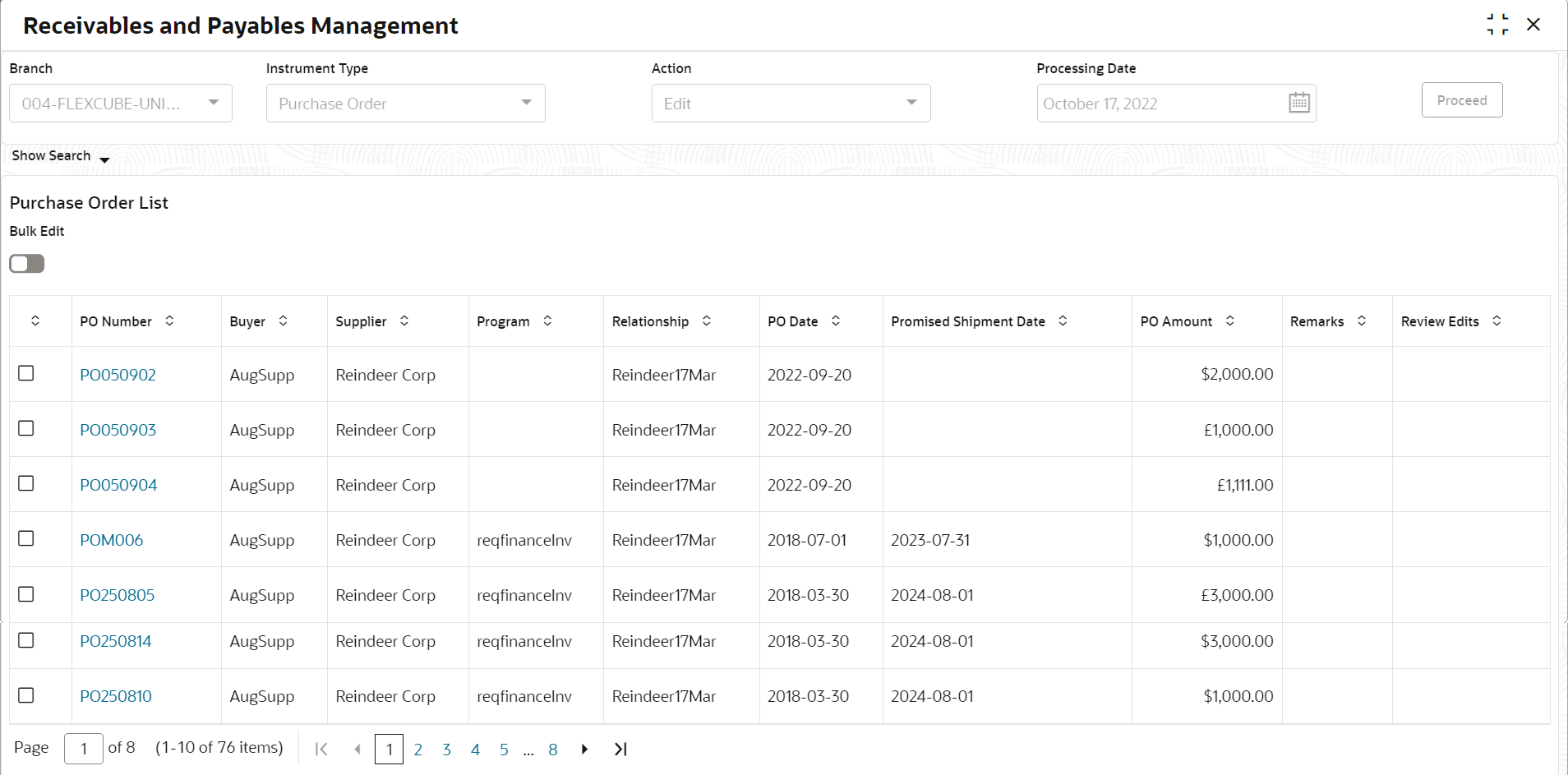Go to next page of results
1568x775 pixels.
[x=584, y=749]
